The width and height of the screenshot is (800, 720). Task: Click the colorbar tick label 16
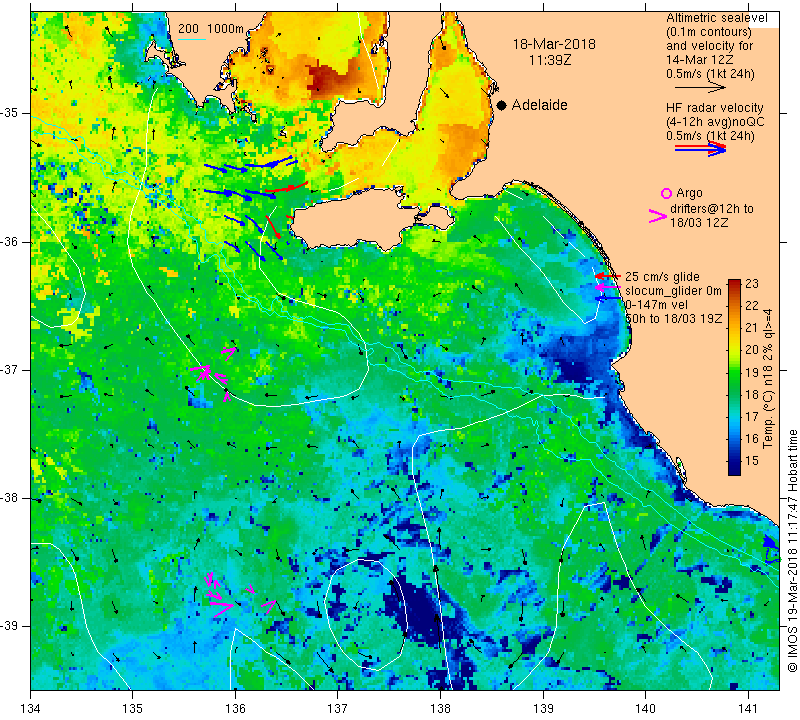click(752, 439)
